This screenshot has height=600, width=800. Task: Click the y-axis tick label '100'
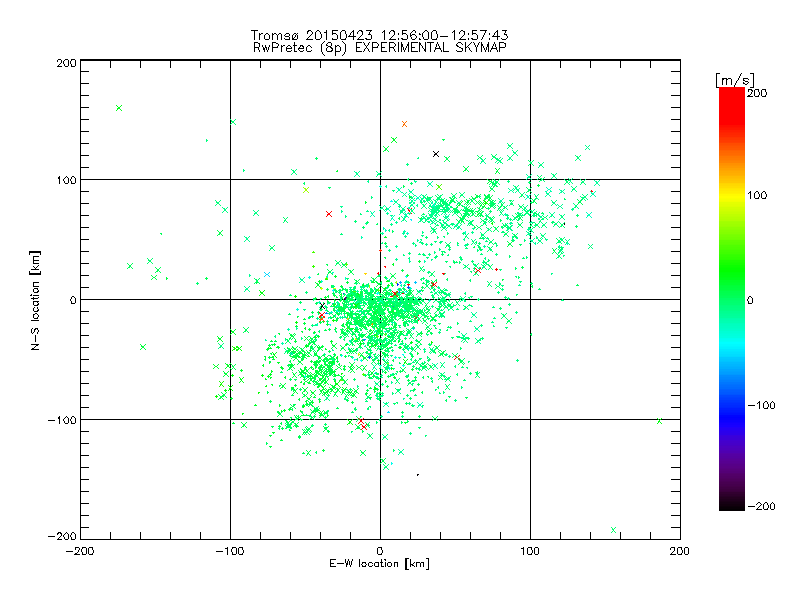click(66, 180)
